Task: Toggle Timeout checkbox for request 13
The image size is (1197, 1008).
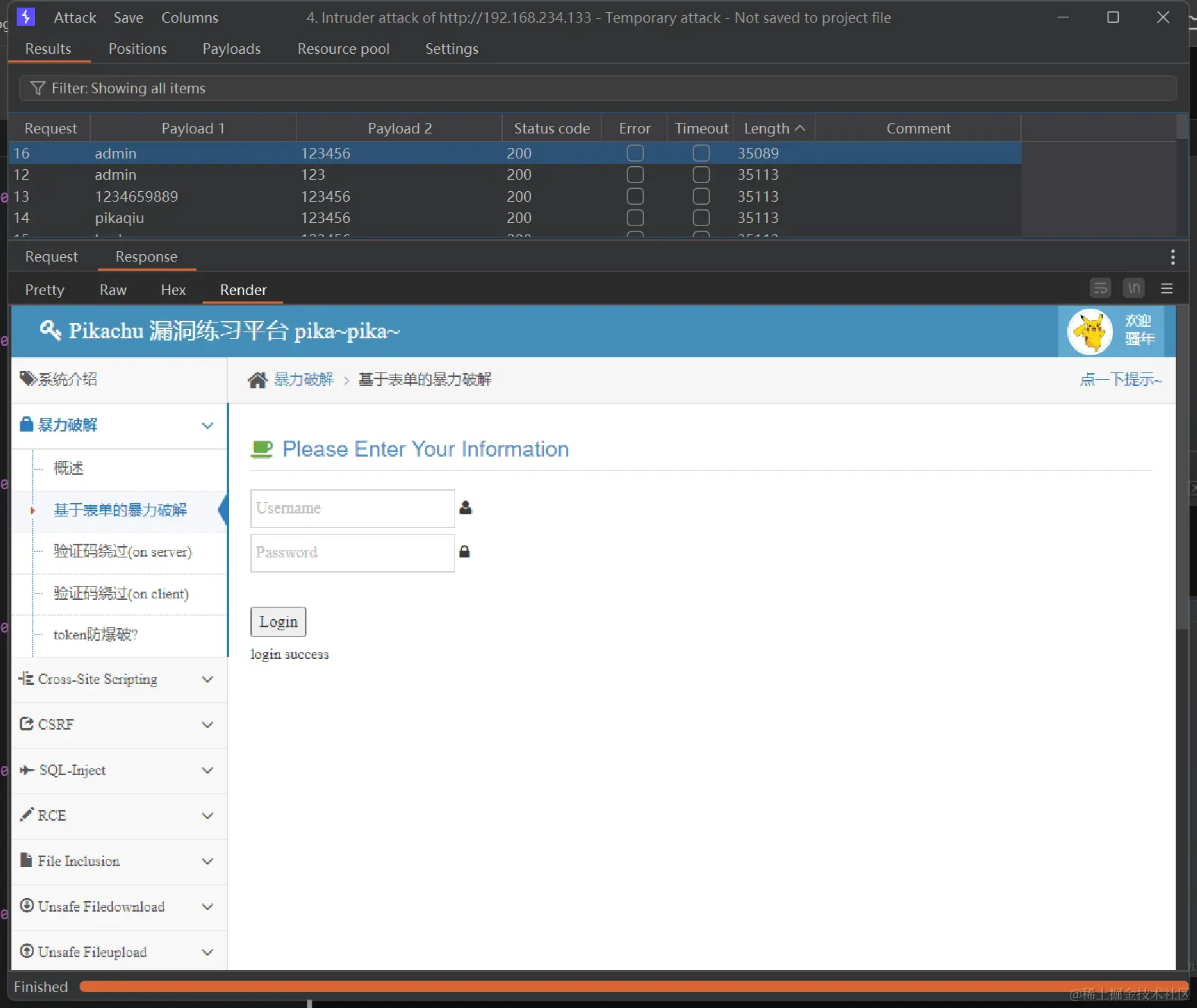Action: pos(702,196)
